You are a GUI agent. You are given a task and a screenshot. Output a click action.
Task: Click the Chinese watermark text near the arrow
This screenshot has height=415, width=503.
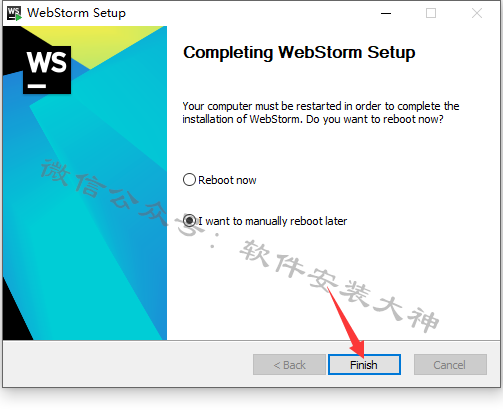(338, 287)
